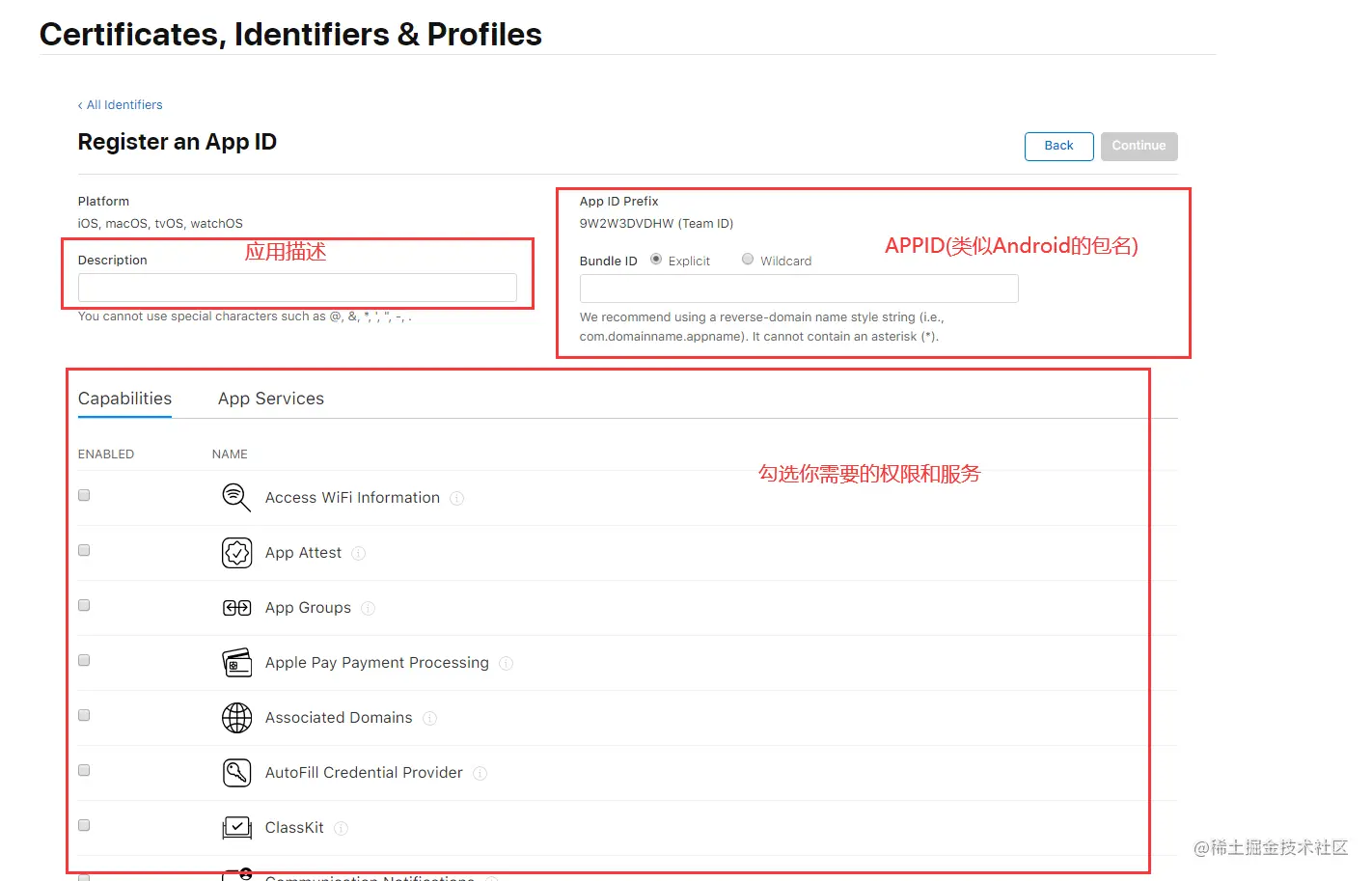The width and height of the screenshot is (1372, 881).
Task: Switch to the App Services tab
Action: (271, 399)
